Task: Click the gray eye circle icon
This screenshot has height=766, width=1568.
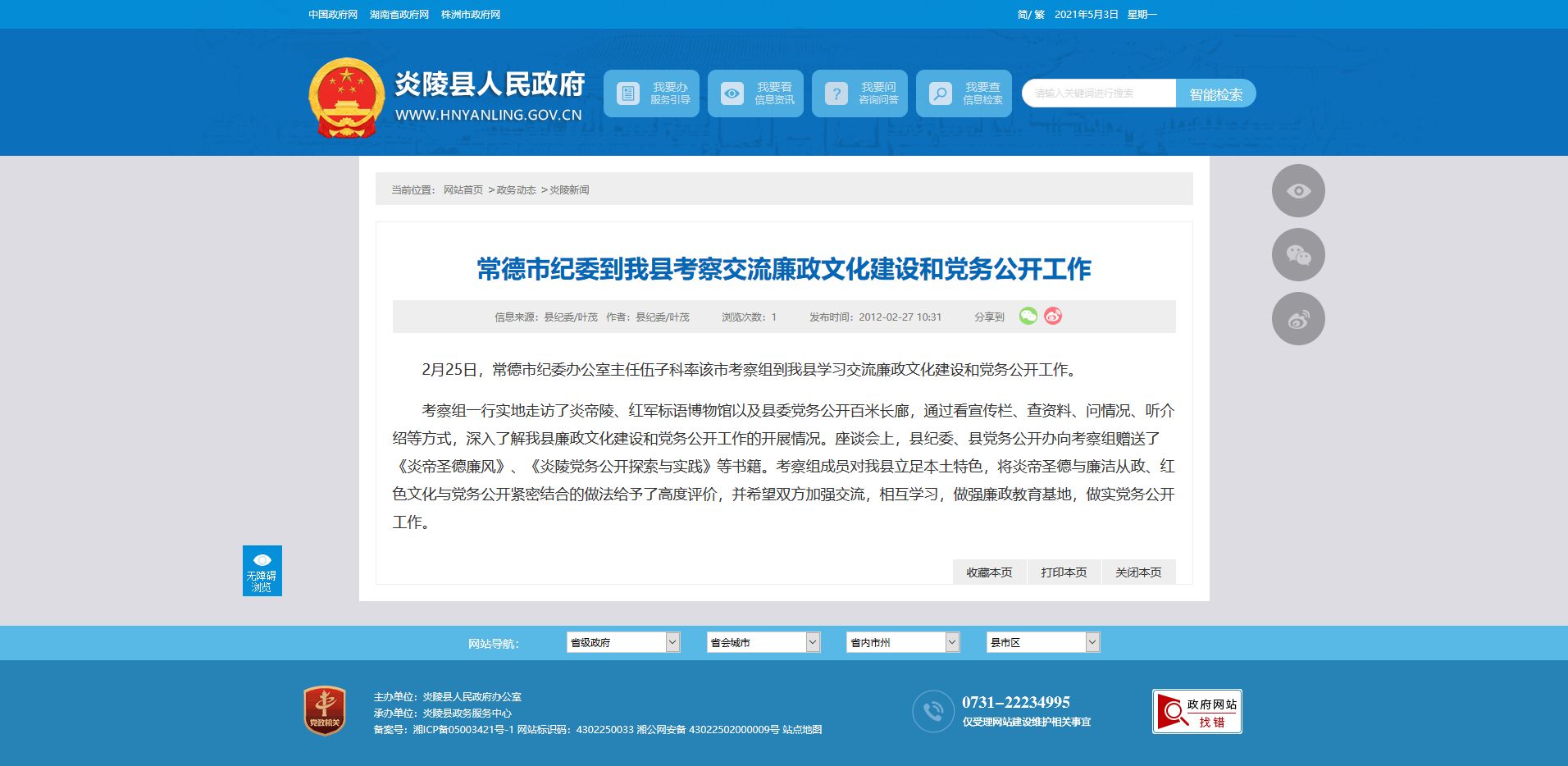Action: click(x=1297, y=191)
